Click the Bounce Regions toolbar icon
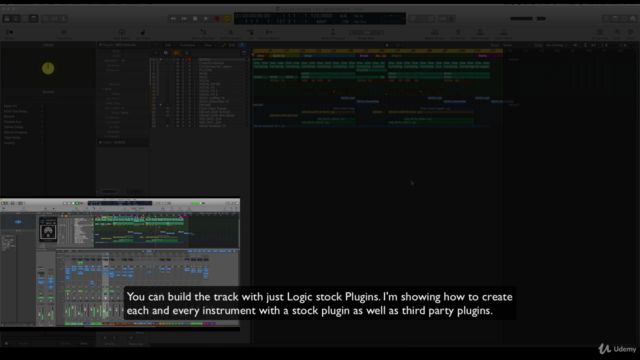Screen dimensions: 640x360 269,32
